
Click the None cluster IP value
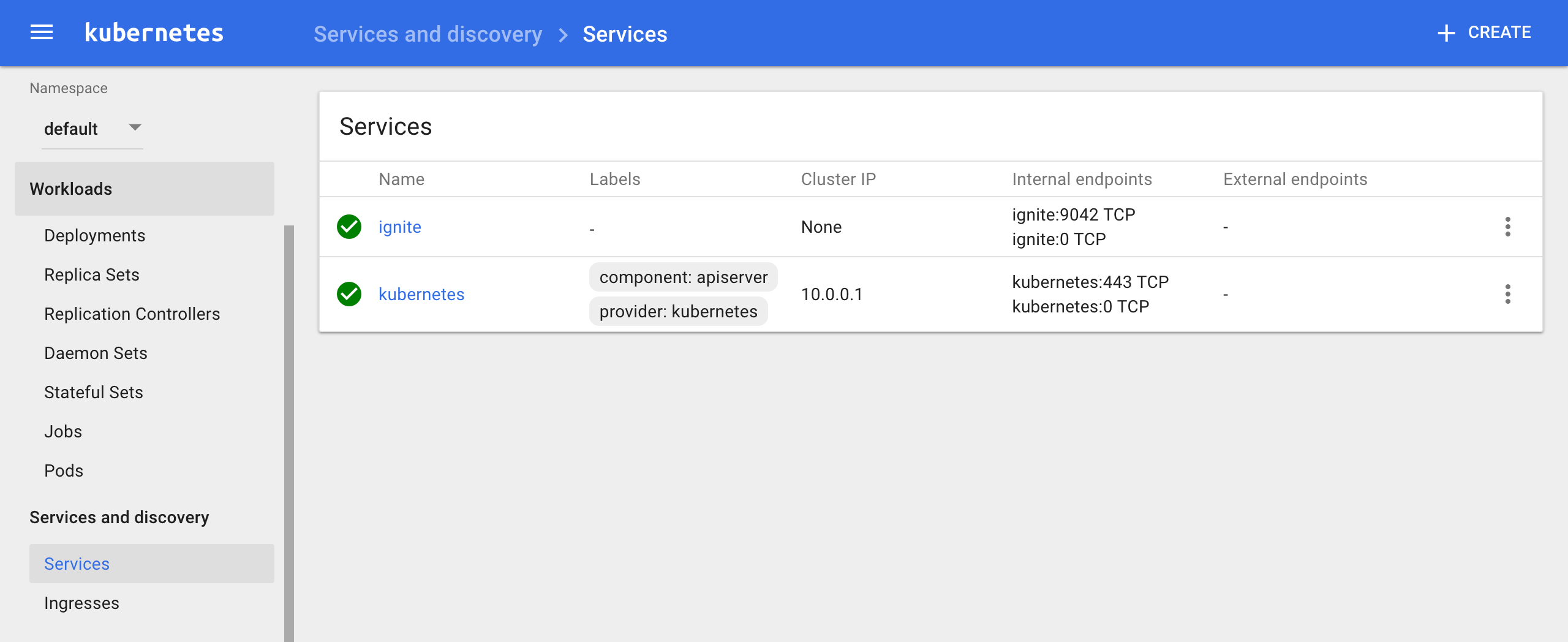pyautogui.click(x=821, y=227)
